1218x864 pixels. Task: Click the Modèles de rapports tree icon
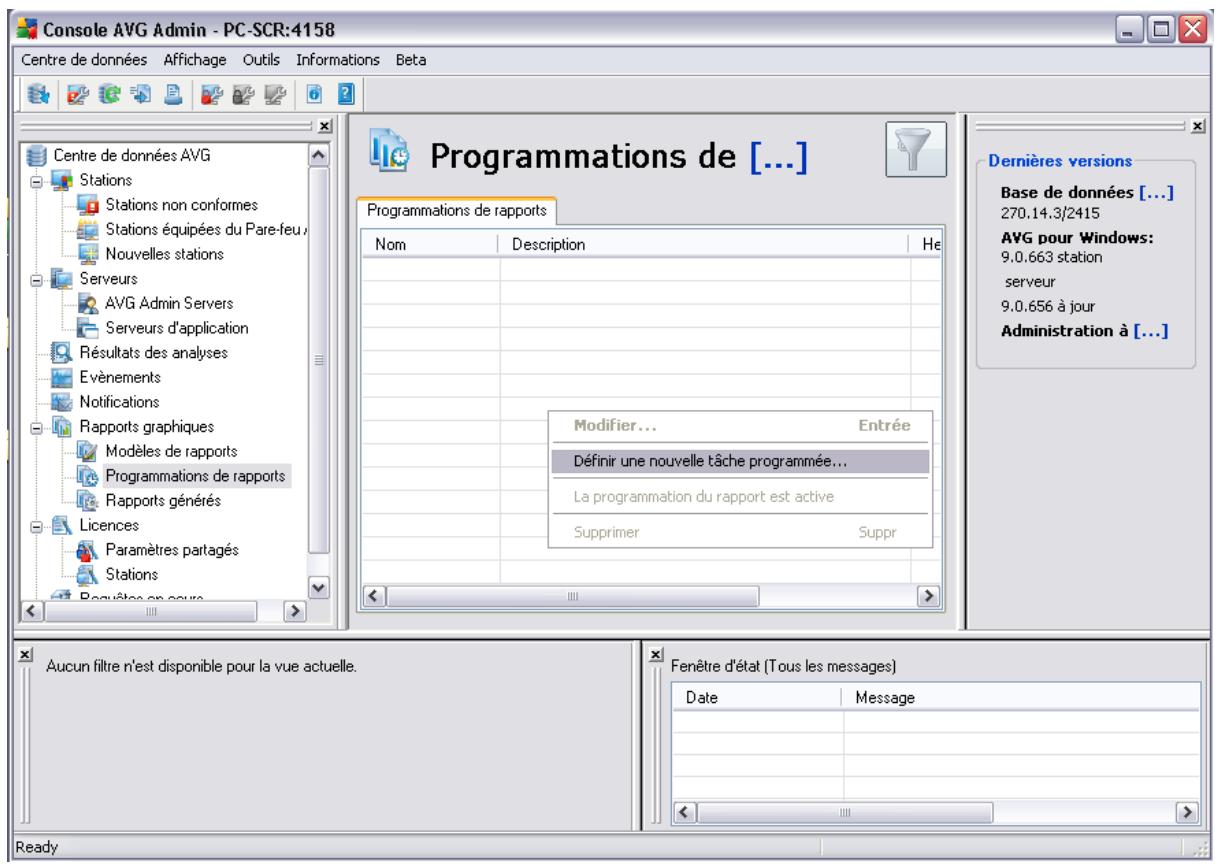point(90,451)
